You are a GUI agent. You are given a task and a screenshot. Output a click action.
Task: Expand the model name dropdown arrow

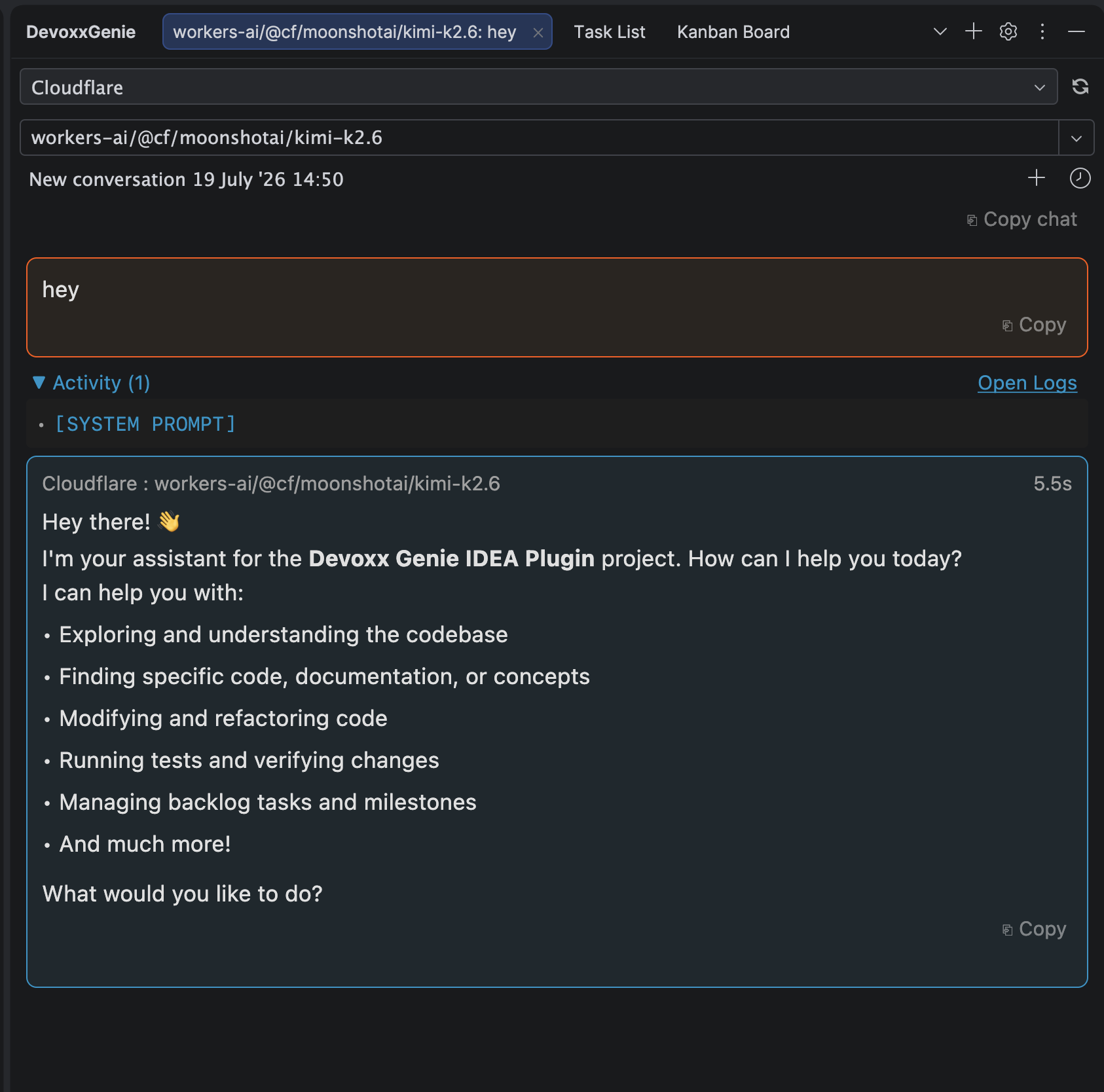click(1076, 138)
